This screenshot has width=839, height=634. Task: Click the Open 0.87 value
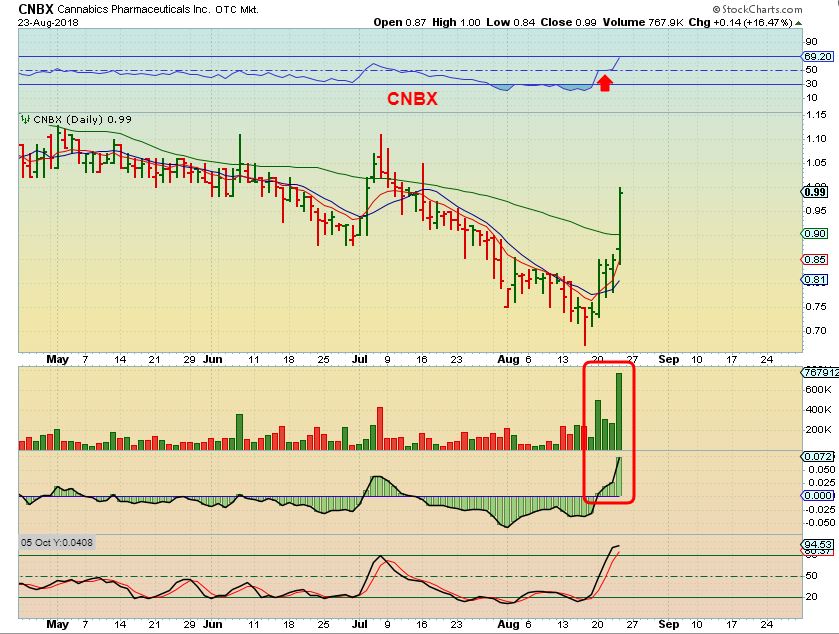pyautogui.click(x=400, y=22)
